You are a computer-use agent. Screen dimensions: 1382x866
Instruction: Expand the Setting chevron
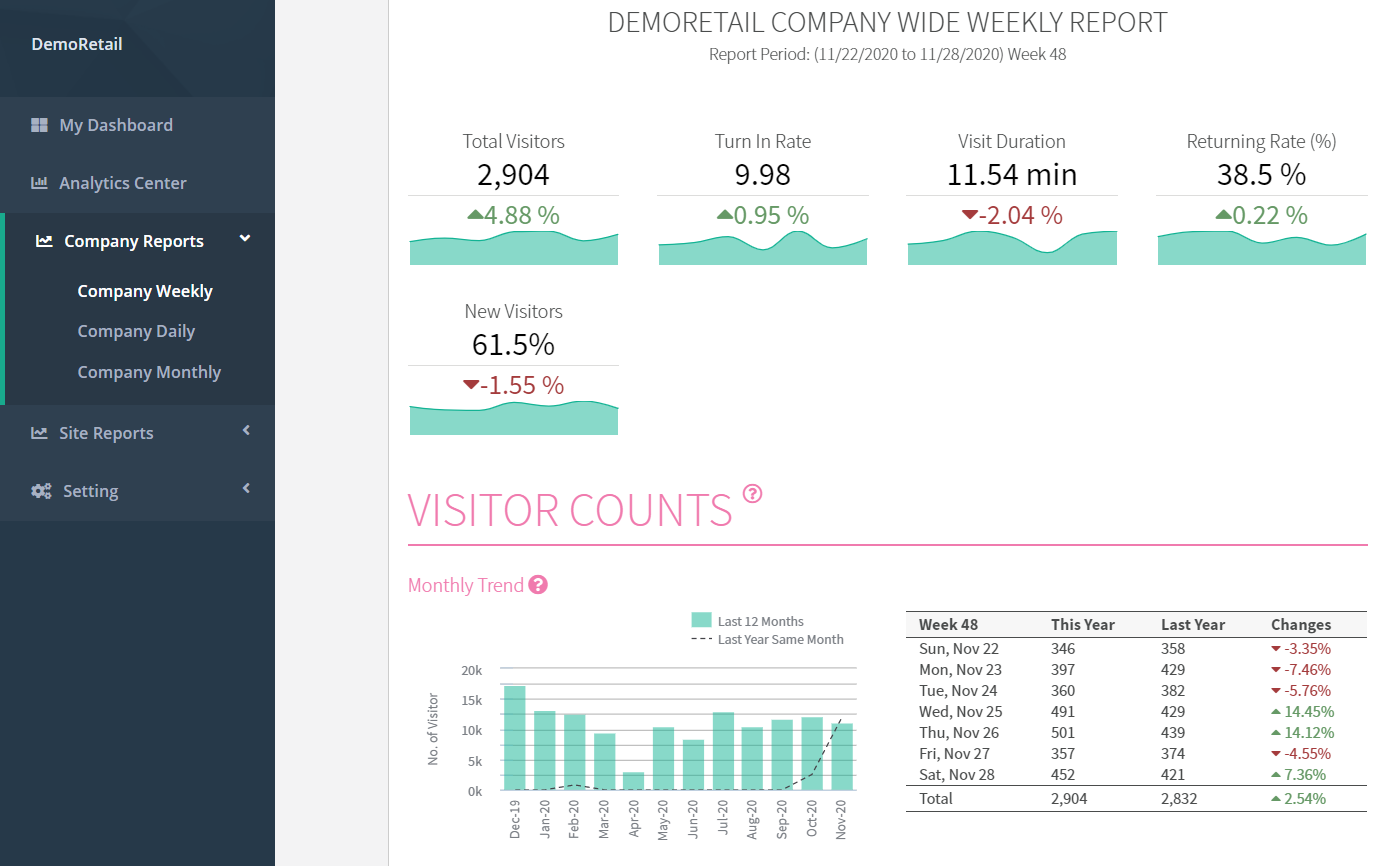click(246, 489)
